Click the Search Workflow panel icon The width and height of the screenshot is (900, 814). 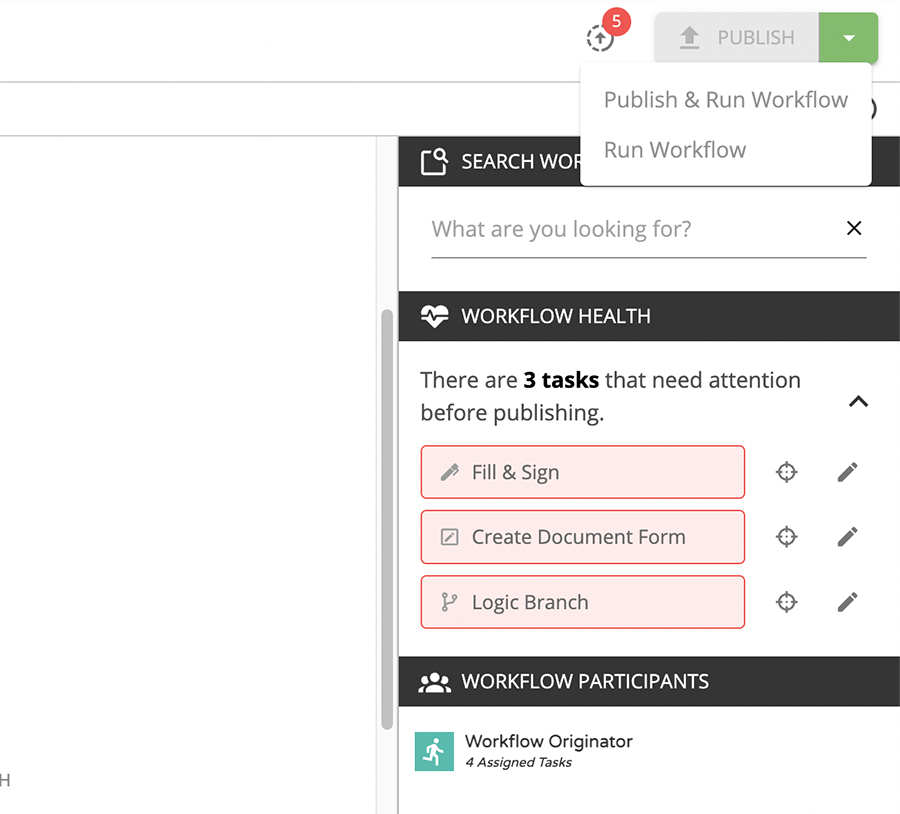(434, 161)
